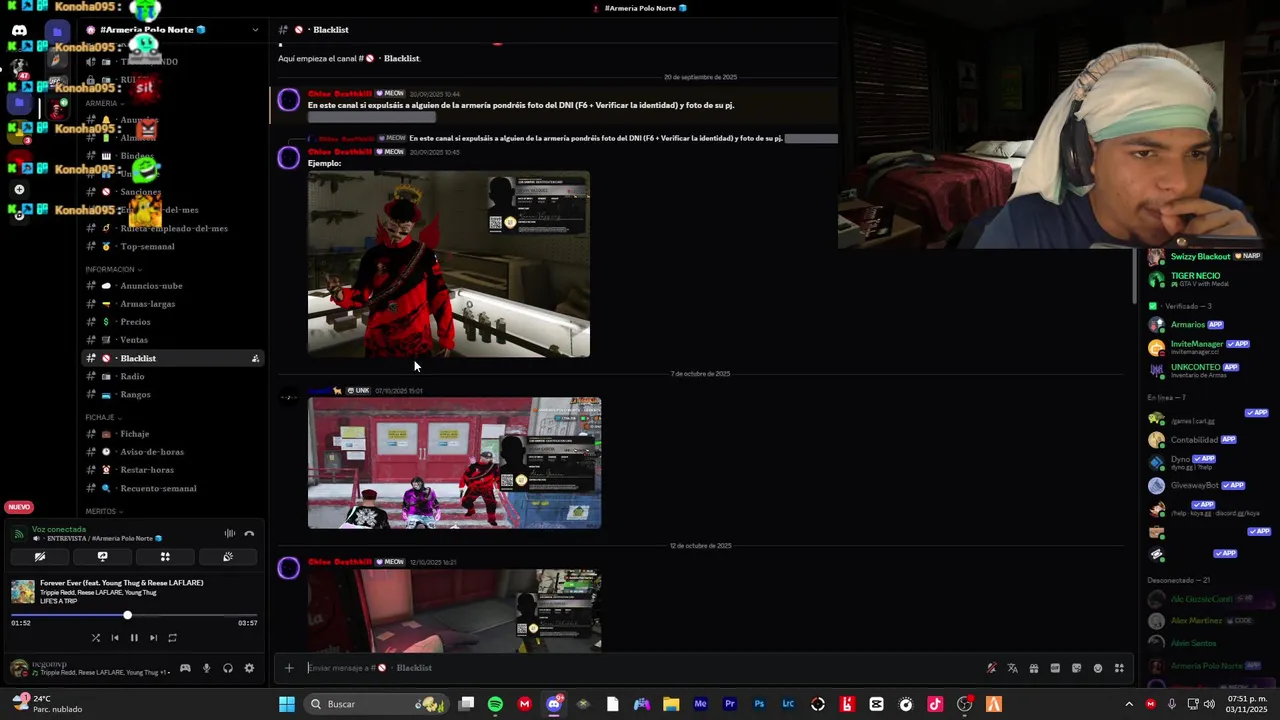Disconnect from voice call hang-up icon
Image resolution: width=1280 pixels, height=720 pixels.
click(249, 534)
